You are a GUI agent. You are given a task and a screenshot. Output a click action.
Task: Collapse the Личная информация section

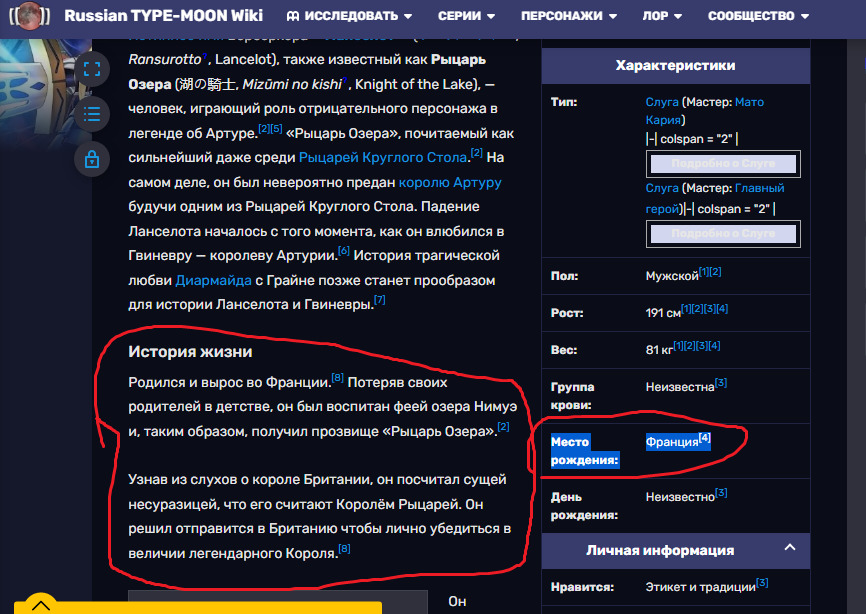click(x=790, y=549)
